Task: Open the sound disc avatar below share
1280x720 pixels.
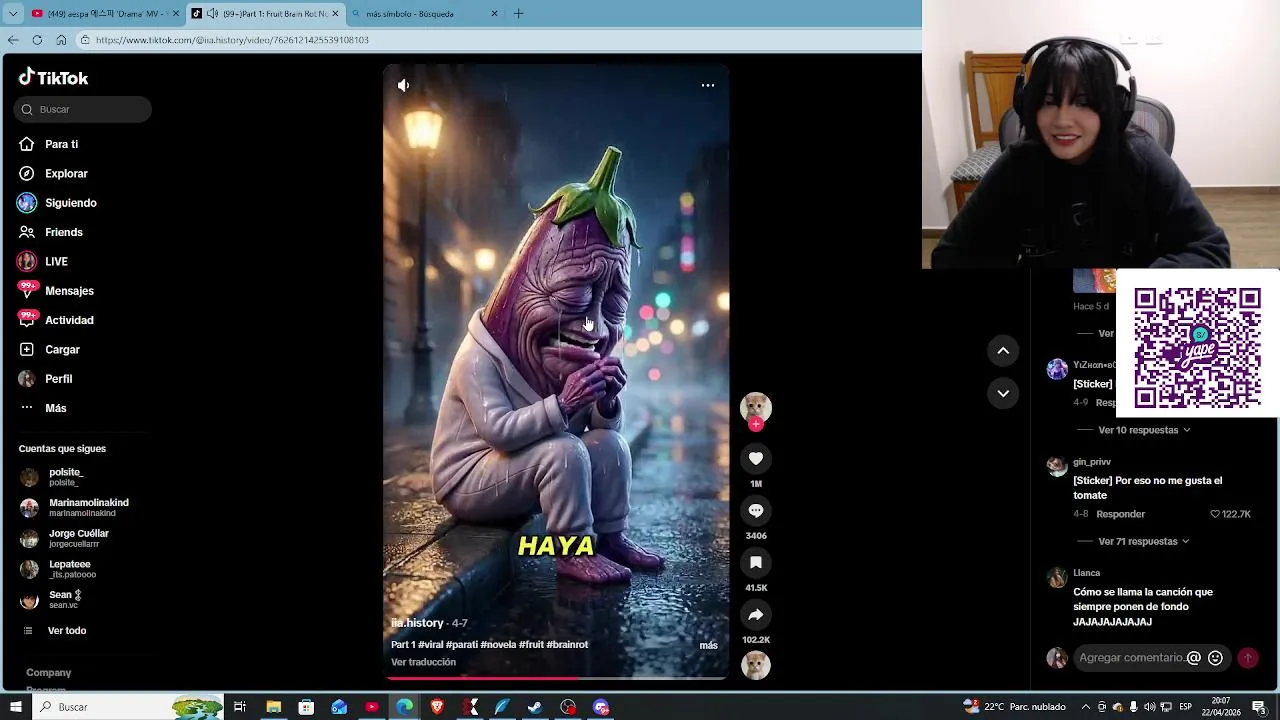Action: (x=756, y=665)
